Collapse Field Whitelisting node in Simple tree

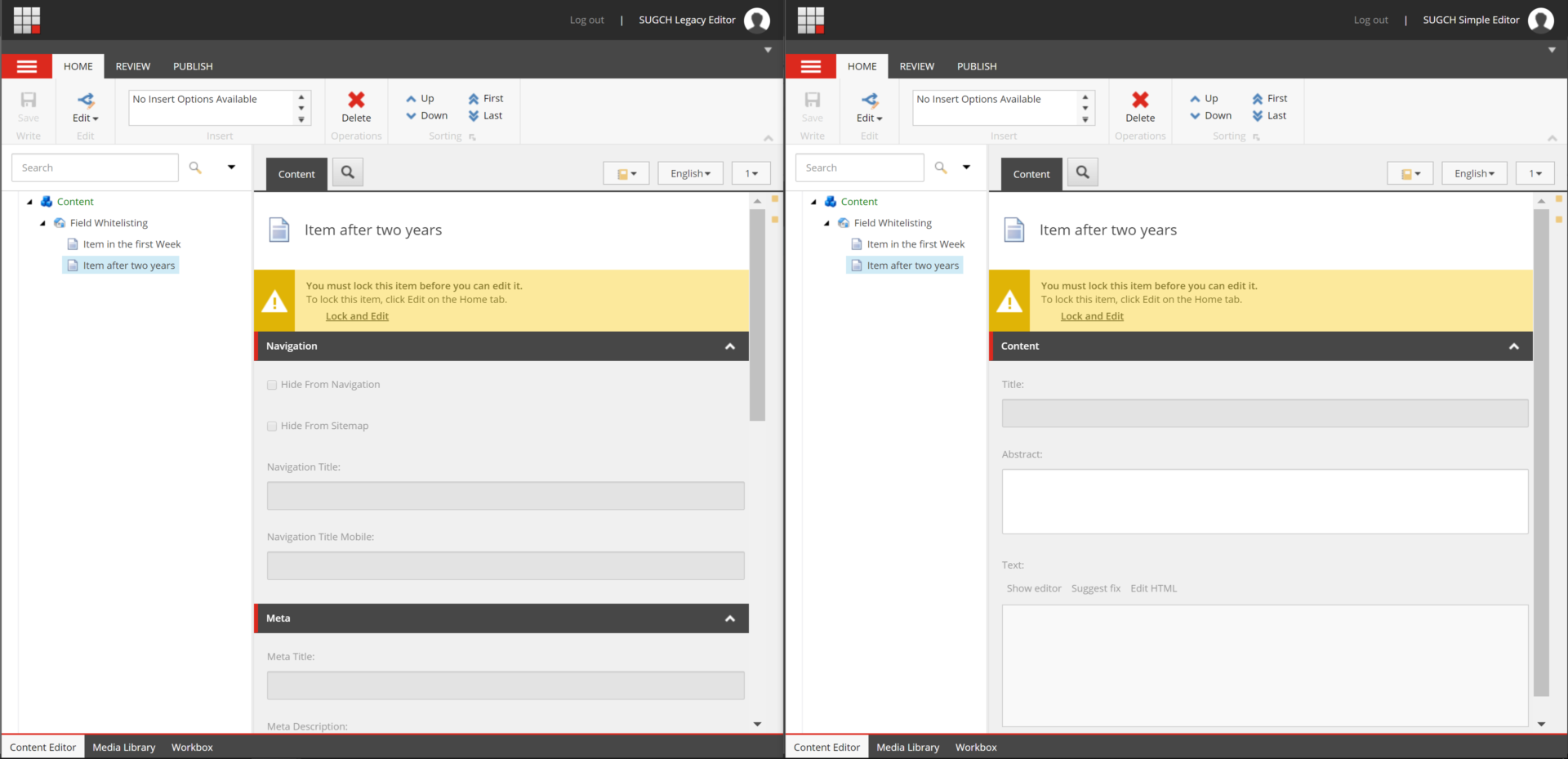[826, 223]
